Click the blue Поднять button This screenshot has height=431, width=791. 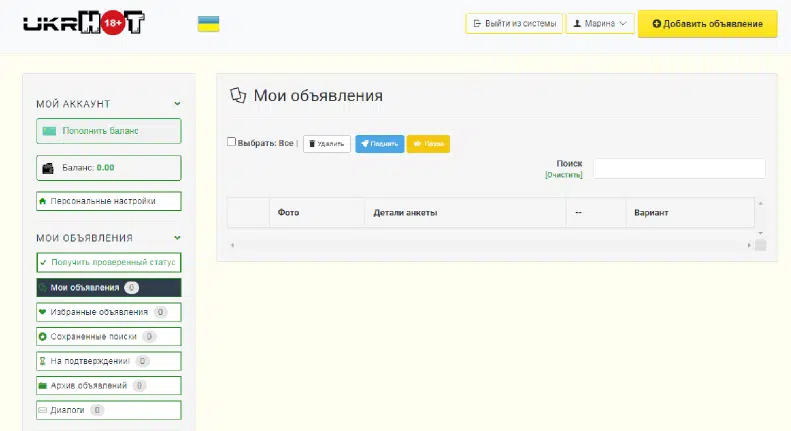coord(379,144)
